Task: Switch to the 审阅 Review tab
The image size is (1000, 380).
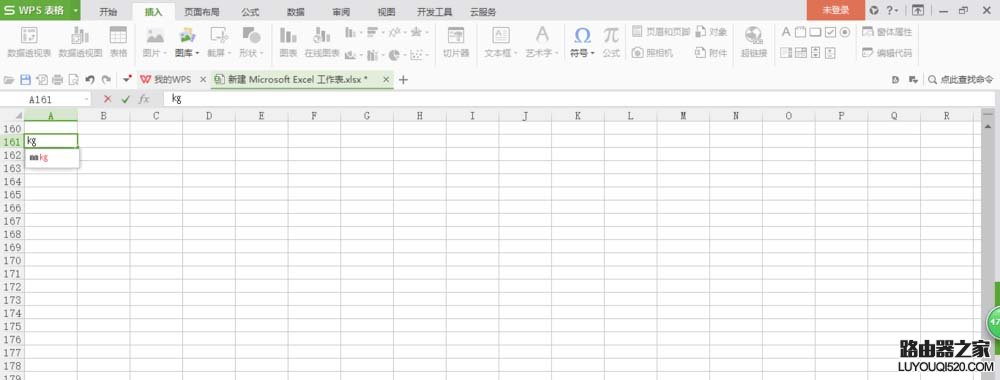Action: pos(341,11)
